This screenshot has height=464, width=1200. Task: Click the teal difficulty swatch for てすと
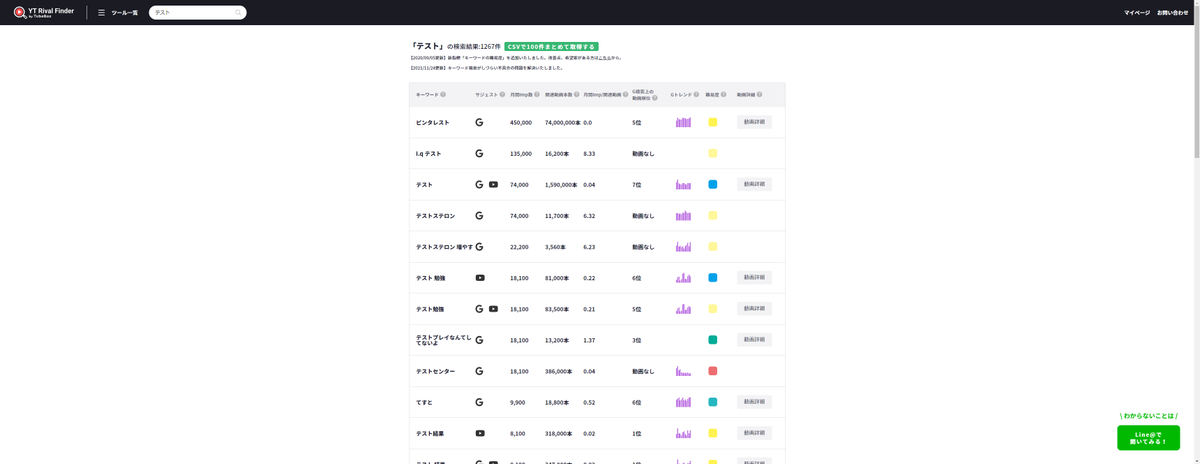713,402
